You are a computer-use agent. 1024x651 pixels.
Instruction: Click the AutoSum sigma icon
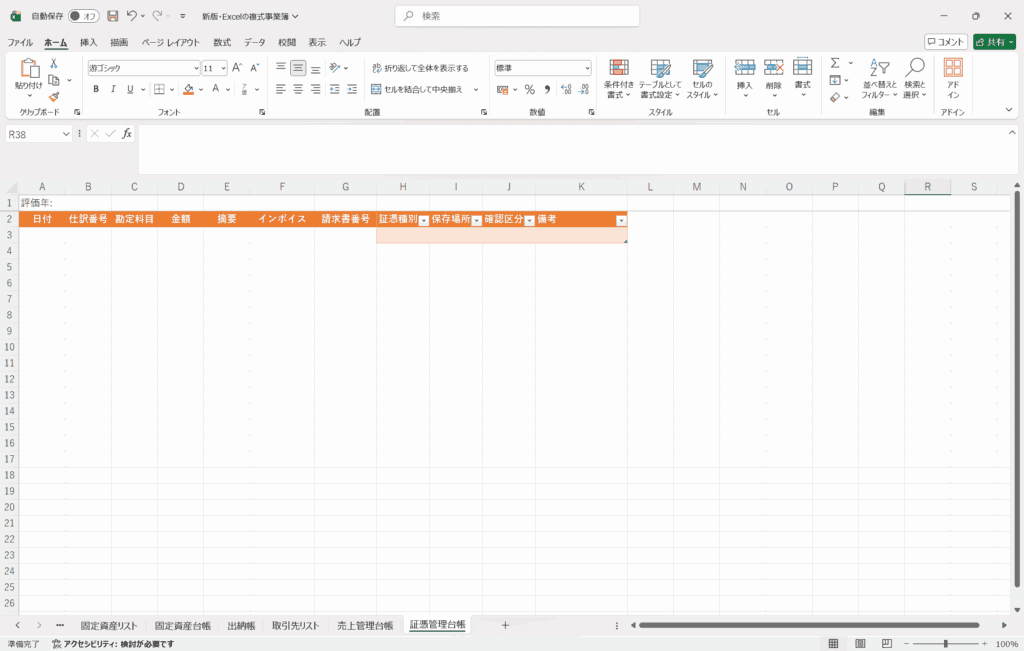click(835, 63)
